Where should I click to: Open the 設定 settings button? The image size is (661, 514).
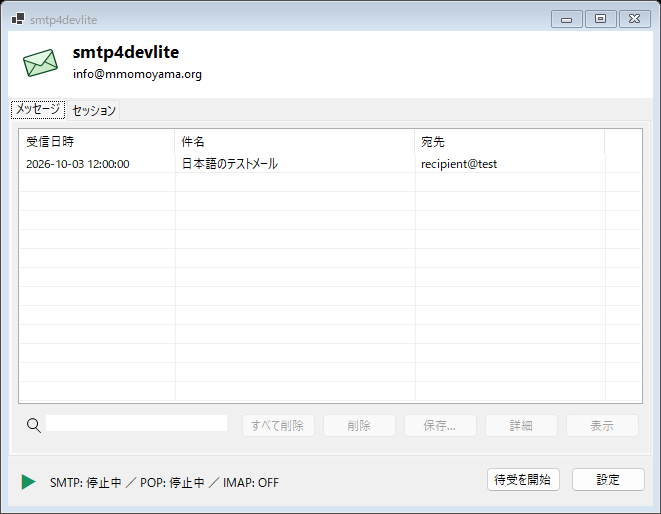pyautogui.click(x=608, y=479)
